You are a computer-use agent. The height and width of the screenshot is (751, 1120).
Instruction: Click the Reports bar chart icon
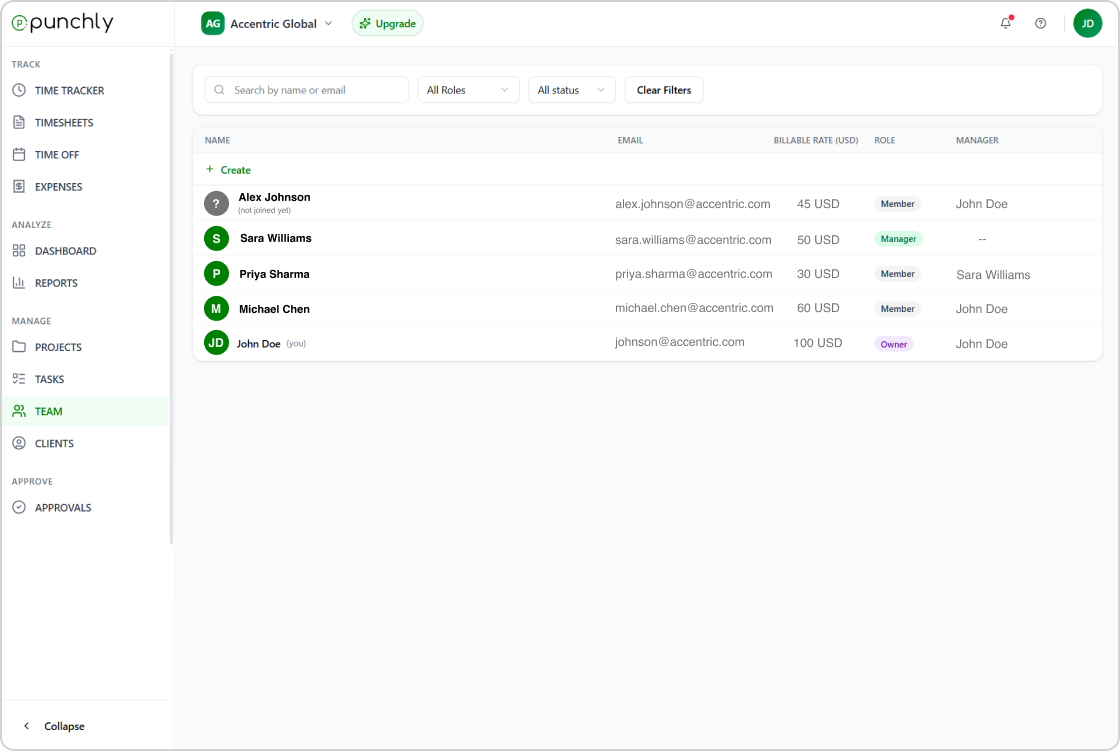coord(19,283)
